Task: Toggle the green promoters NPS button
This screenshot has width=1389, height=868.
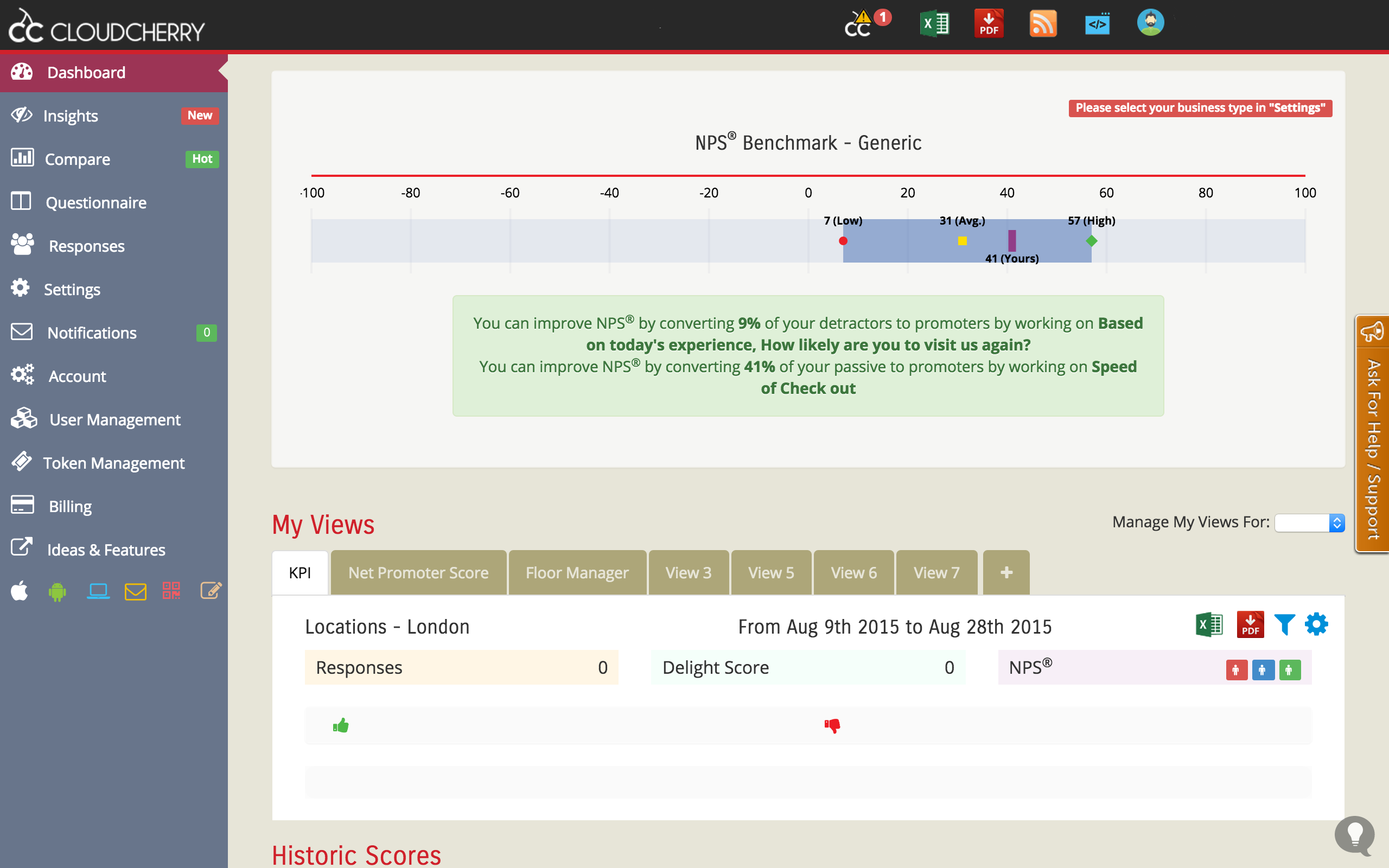Action: coord(1289,670)
